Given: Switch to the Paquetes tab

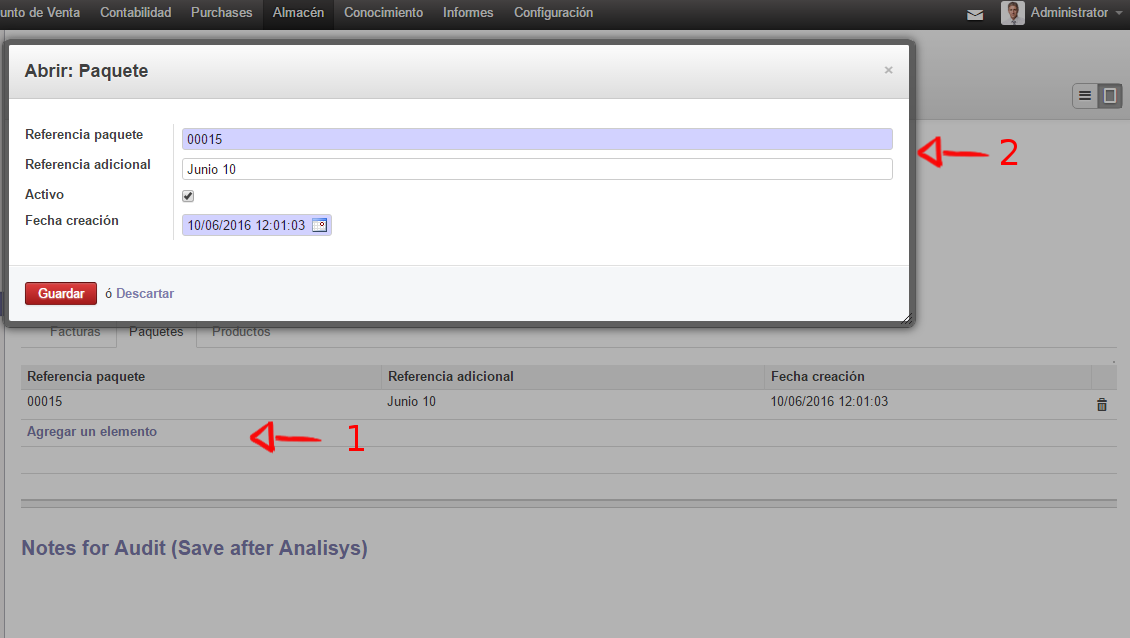Looking at the screenshot, I should [156, 332].
